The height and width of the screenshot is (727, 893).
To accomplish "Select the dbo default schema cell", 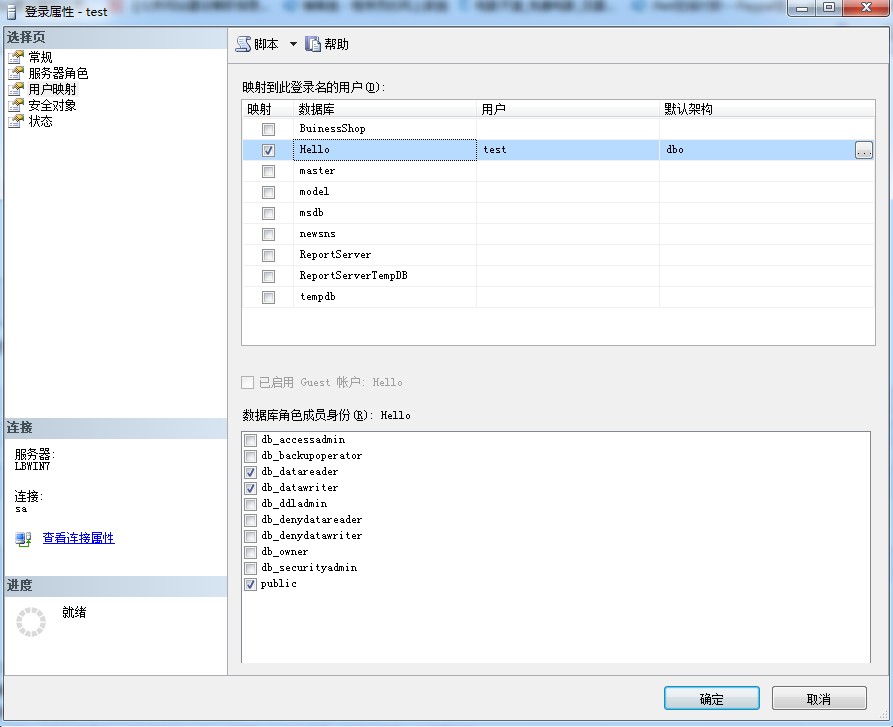I will click(757, 150).
